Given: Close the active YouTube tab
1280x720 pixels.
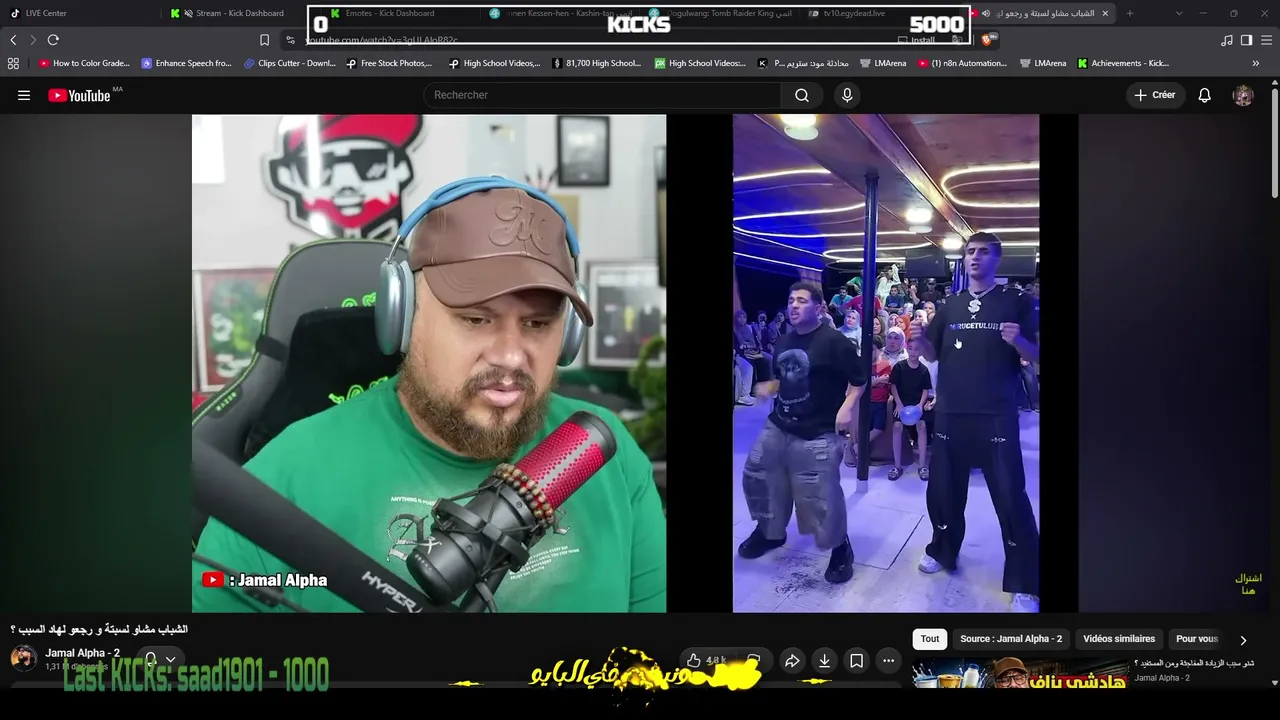Looking at the screenshot, I should 1105,13.
